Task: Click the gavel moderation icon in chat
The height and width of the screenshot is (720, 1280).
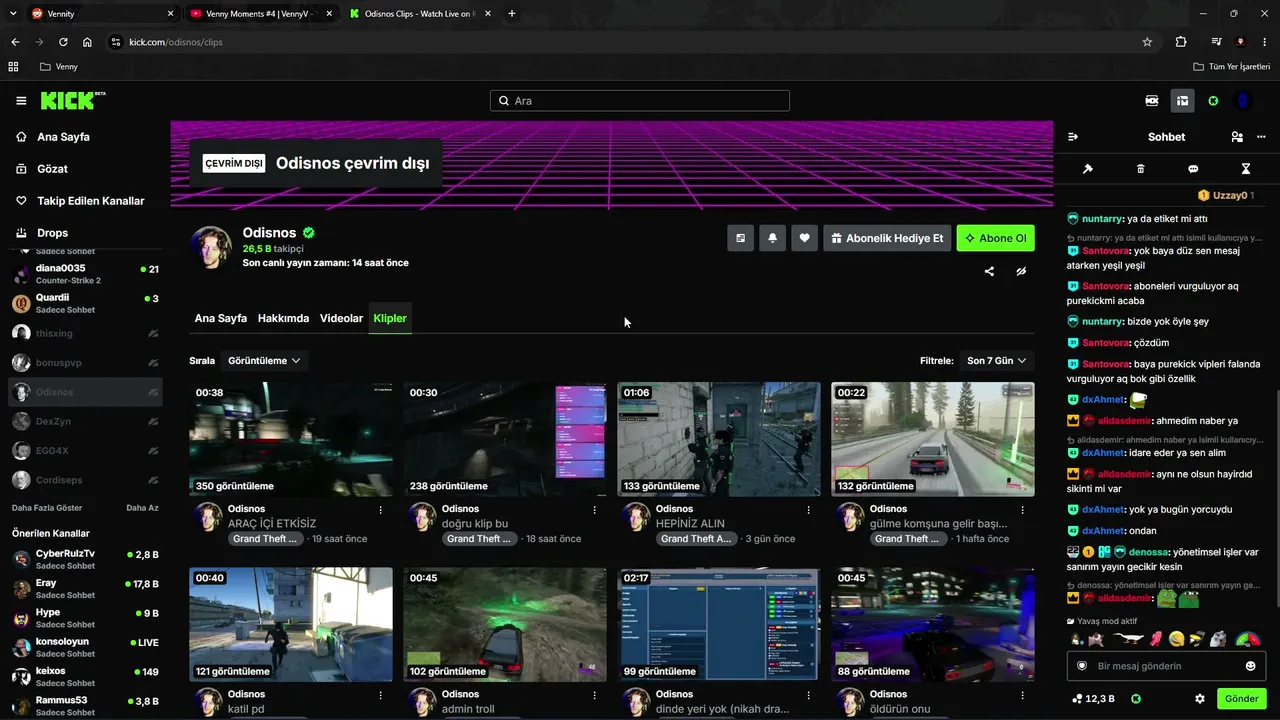Action: 1088,169
